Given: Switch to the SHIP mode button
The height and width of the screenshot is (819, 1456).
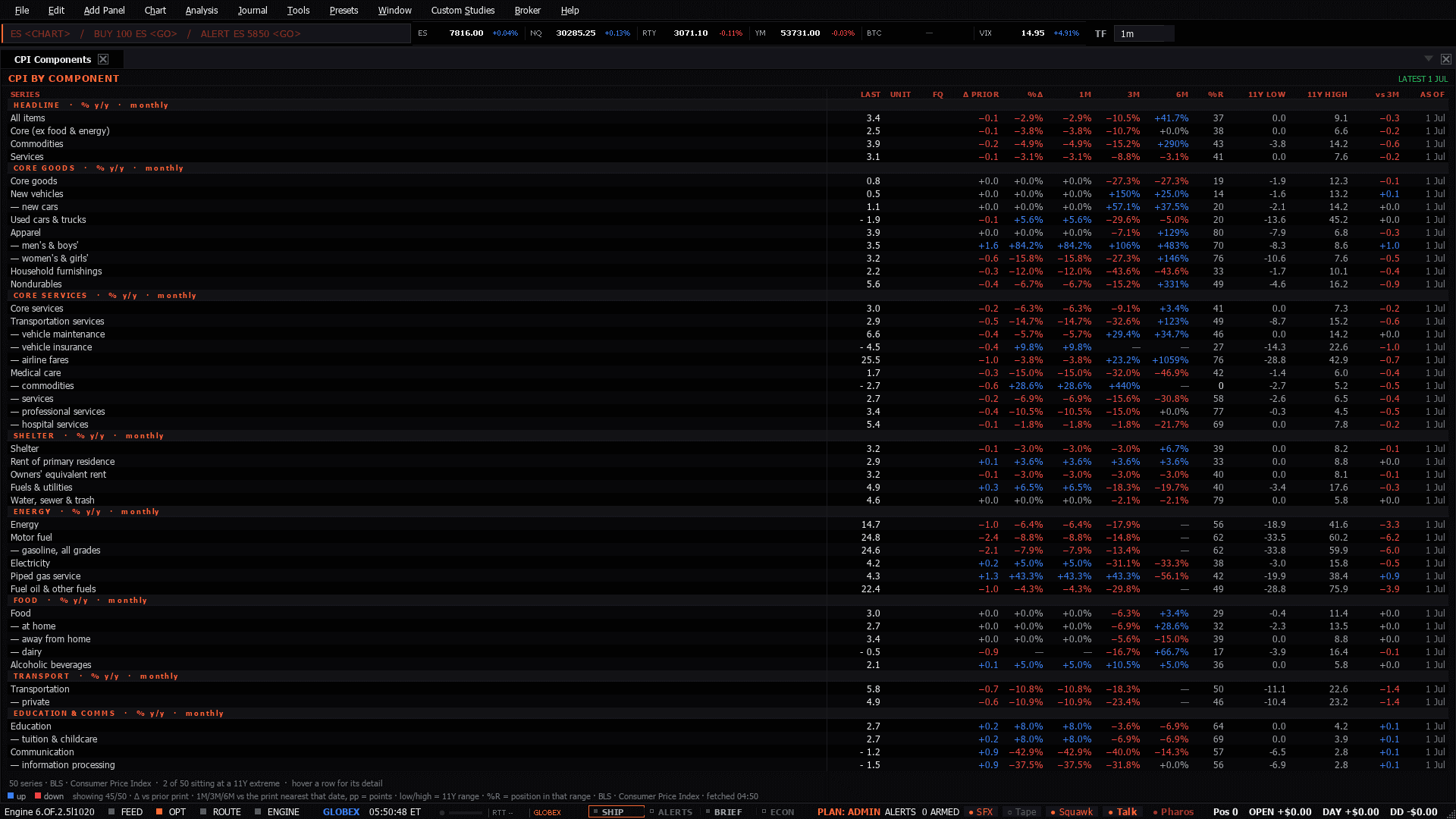Looking at the screenshot, I should click(x=616, y=811).
